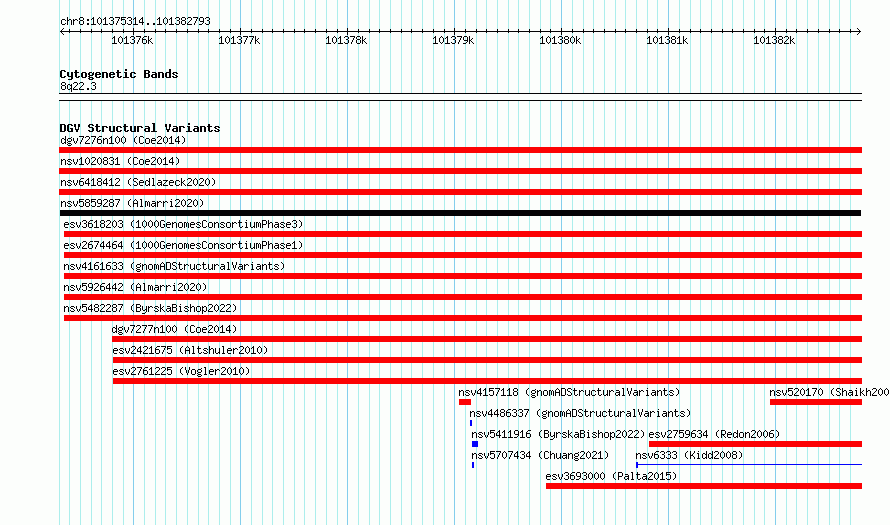Click the 101378k ruler tick label
This screenshot has width=890, height=525.
point(346,40)
